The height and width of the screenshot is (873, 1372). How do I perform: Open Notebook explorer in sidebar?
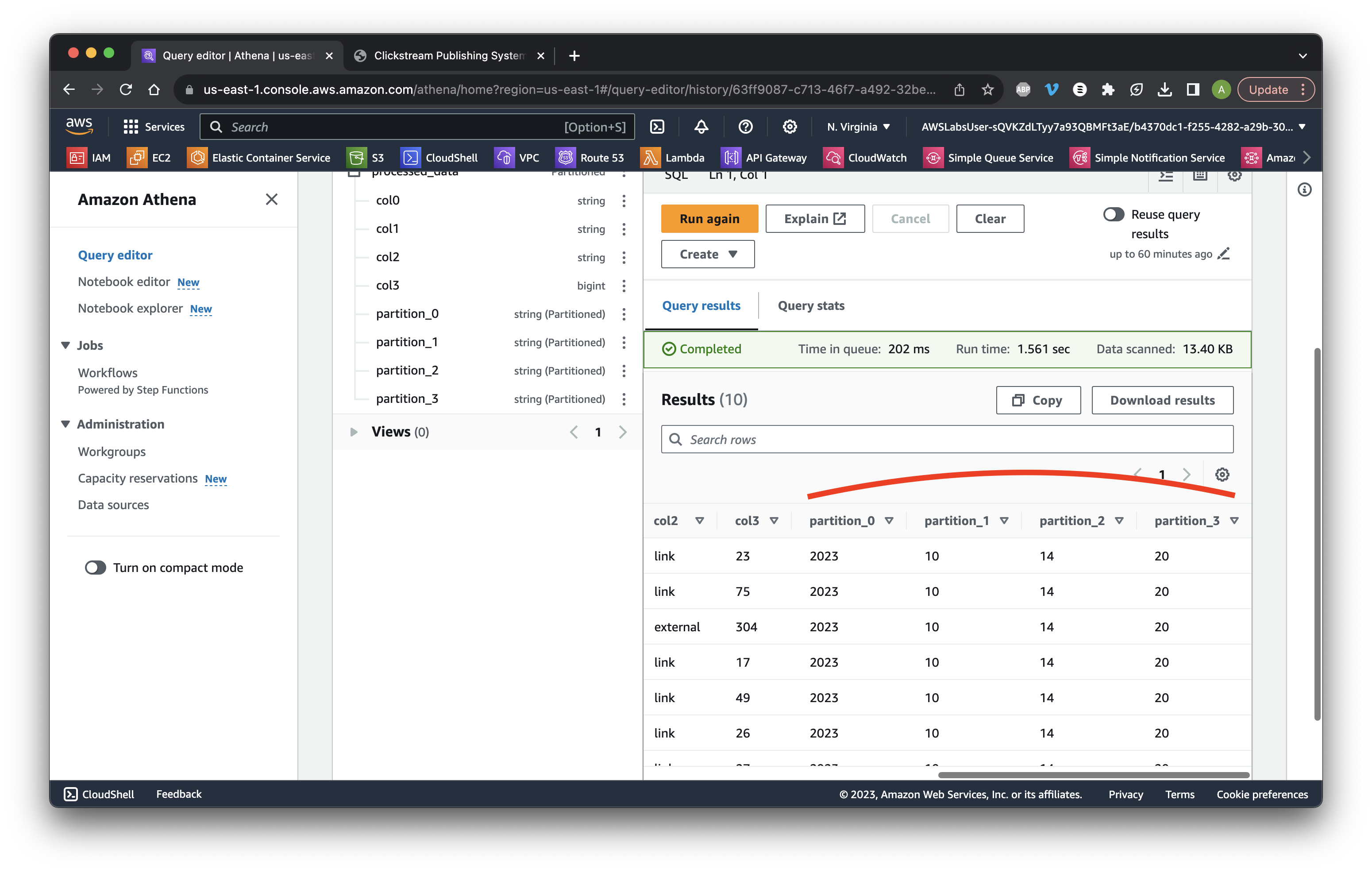pyautogui.click(x=130, y=308)
